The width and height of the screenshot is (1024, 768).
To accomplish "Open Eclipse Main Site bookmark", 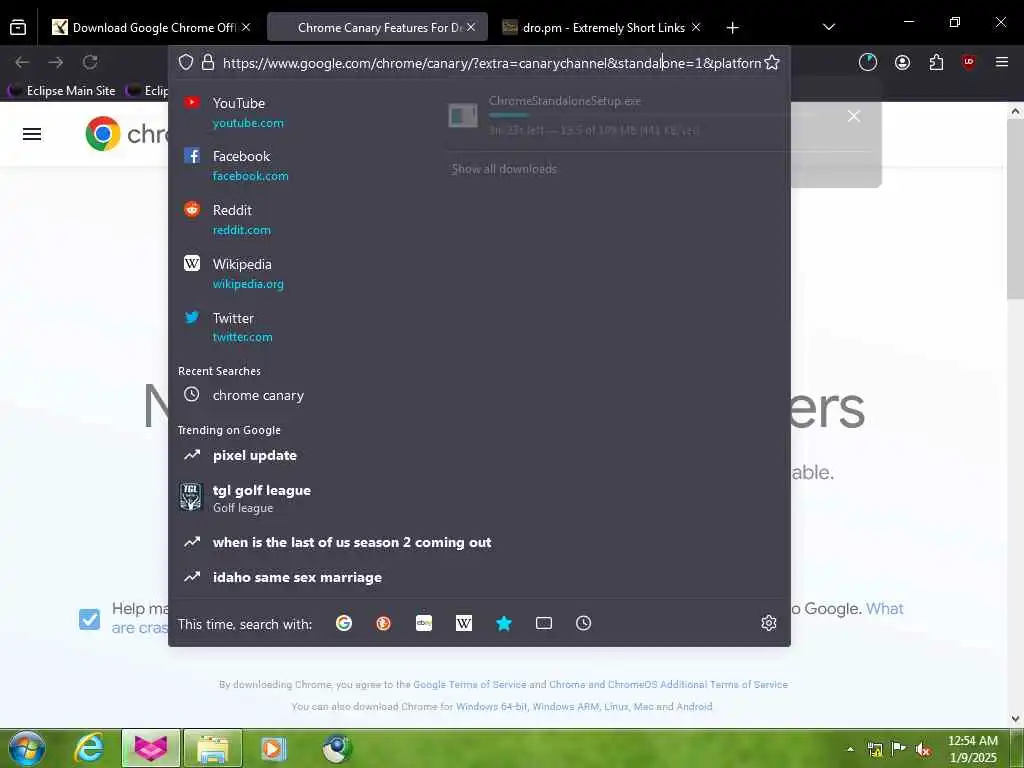I will (62, 90).
